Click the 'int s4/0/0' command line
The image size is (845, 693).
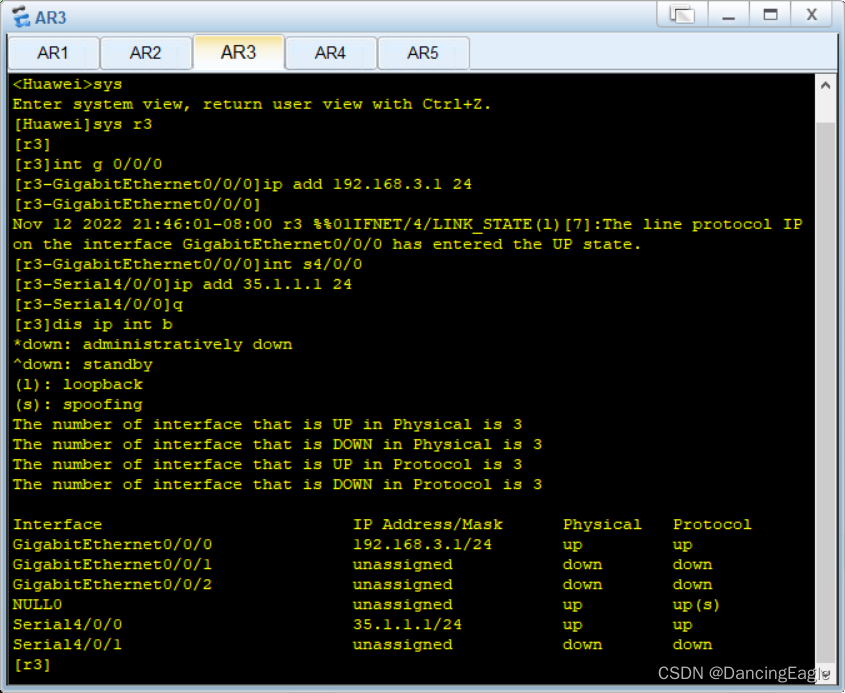313,264
